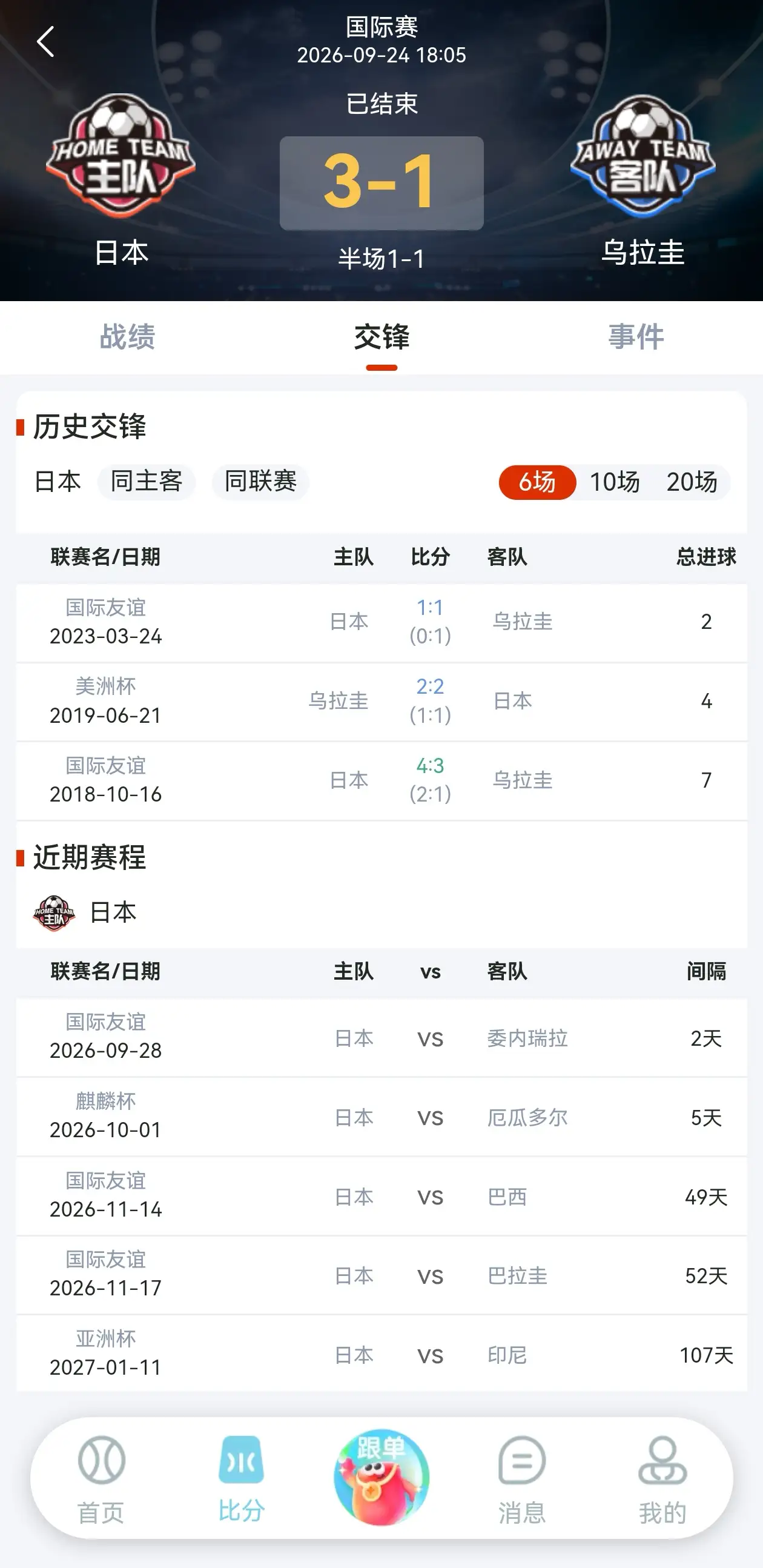Tap opponent 印尼
Viewport: 763px width, 1568px height.
507,1355
